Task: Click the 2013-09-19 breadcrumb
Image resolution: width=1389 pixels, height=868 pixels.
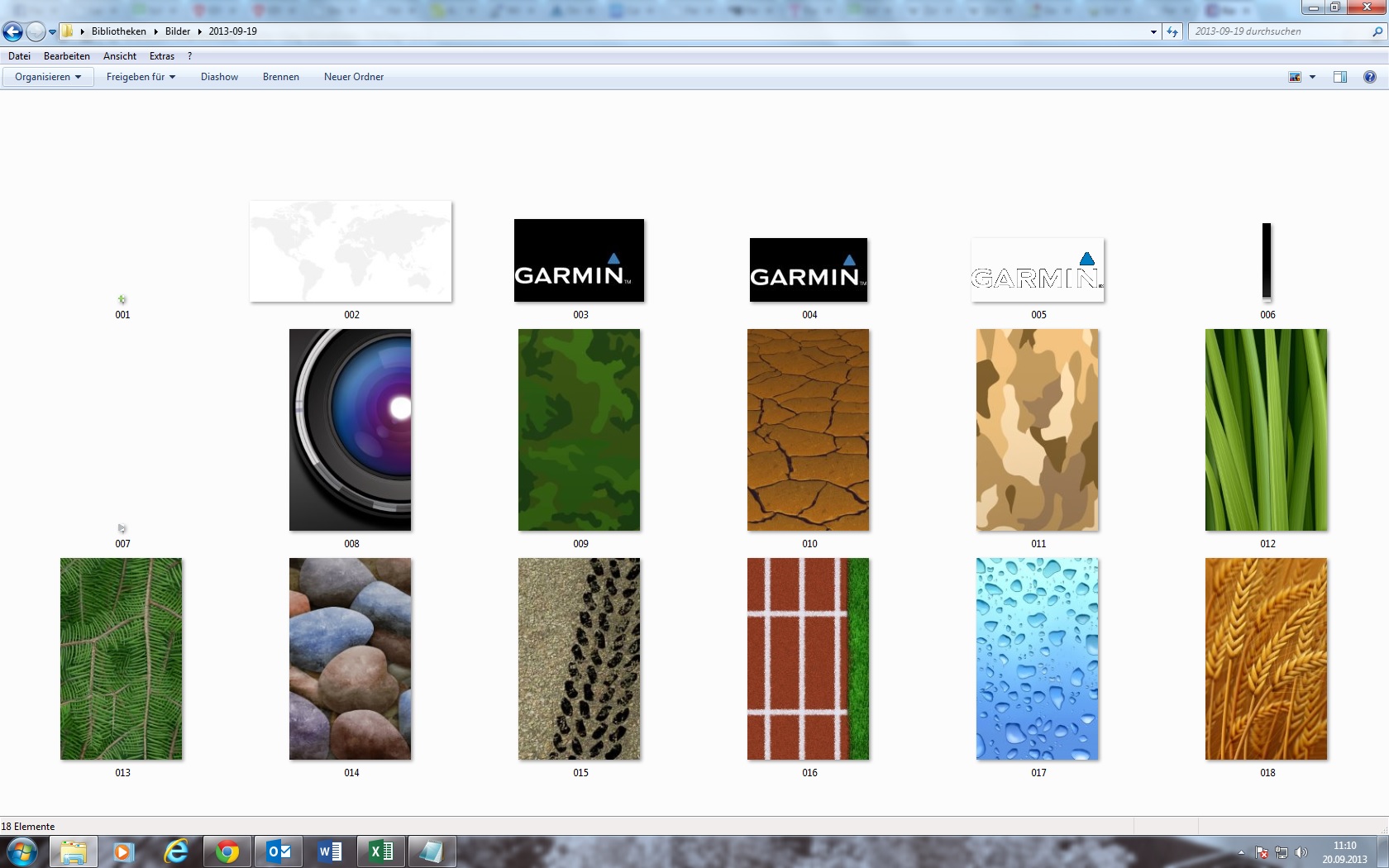Action: pos(232,31)
